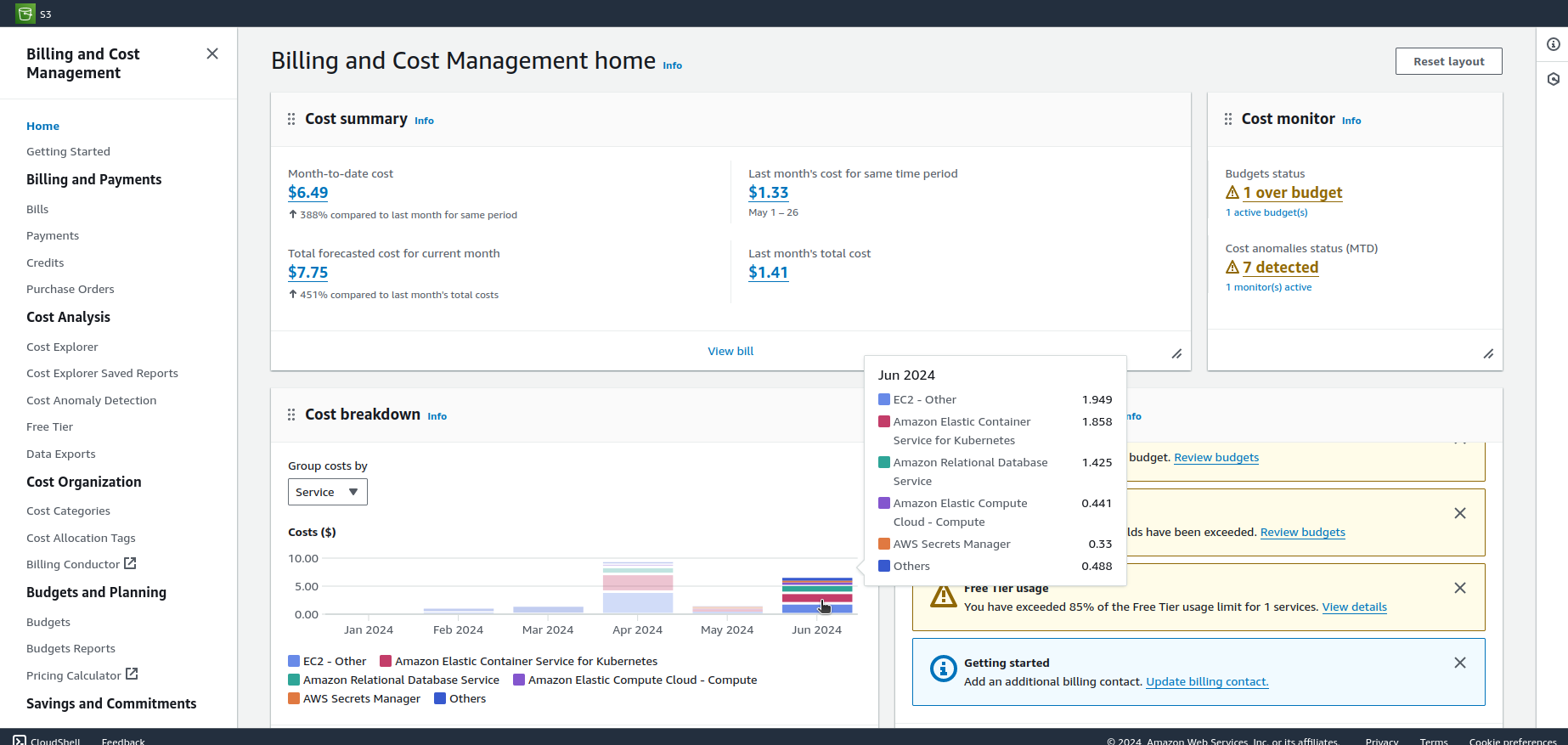Open Cookie preferences in the footer
The image size is (1568, 745).
tap(1513, 741)
